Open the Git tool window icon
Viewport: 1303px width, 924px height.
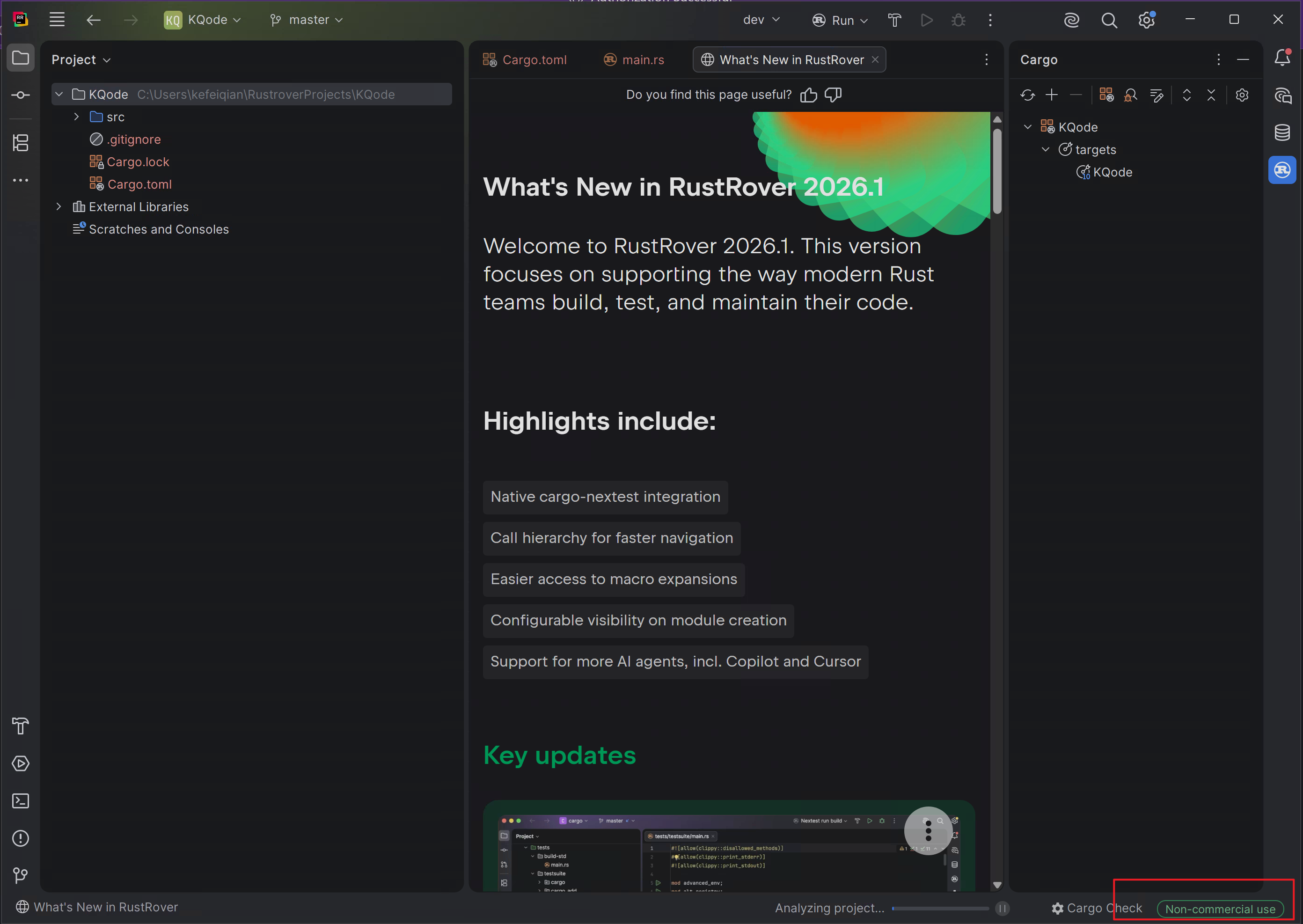[x=21, y=876]
